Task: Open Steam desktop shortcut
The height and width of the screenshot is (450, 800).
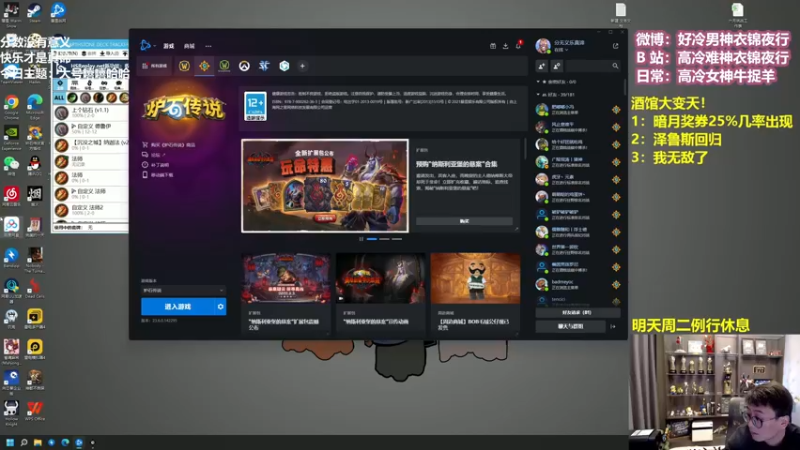Action: (34, 13)
